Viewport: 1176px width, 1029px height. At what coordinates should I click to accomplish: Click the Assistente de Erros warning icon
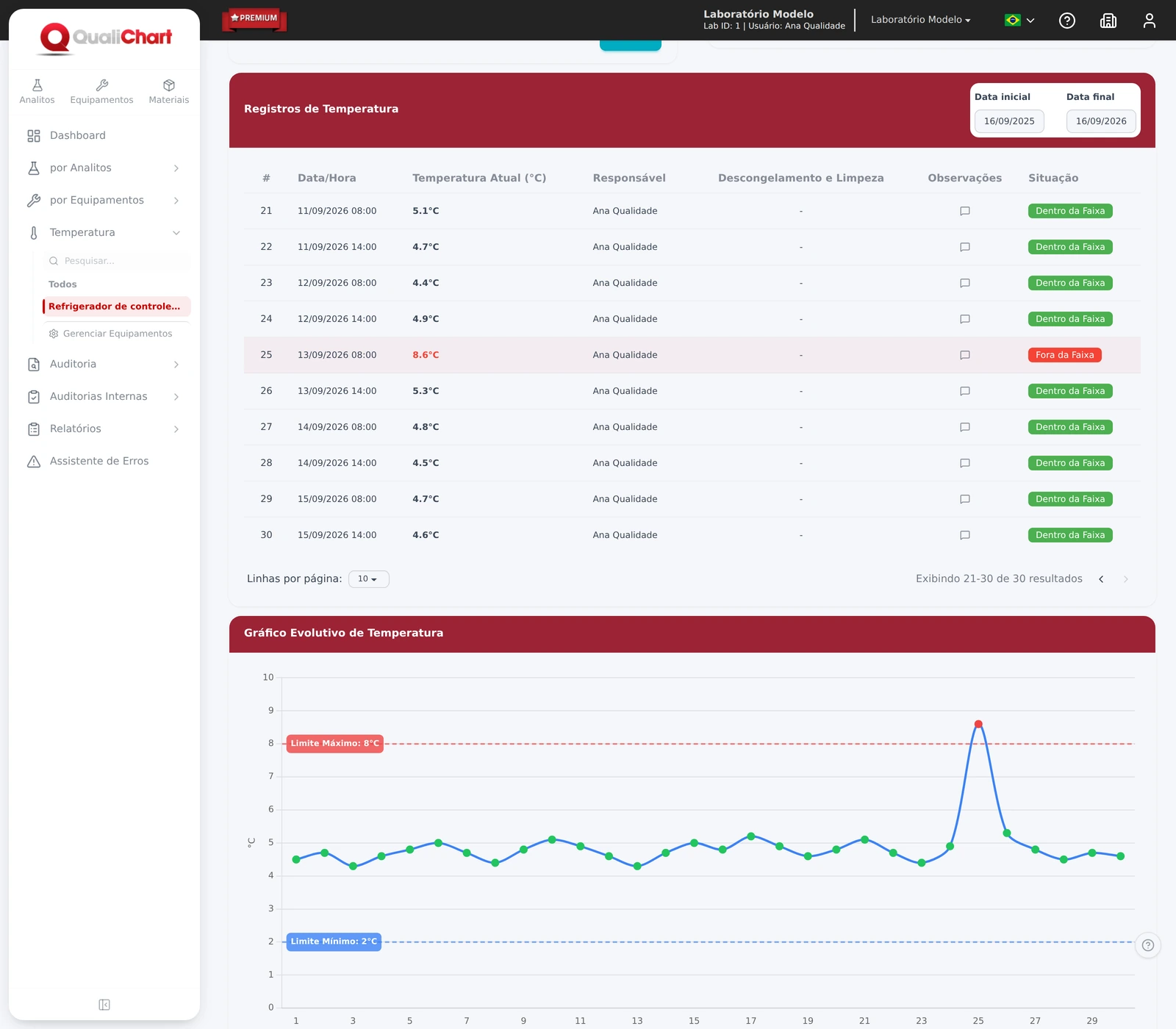34,462
